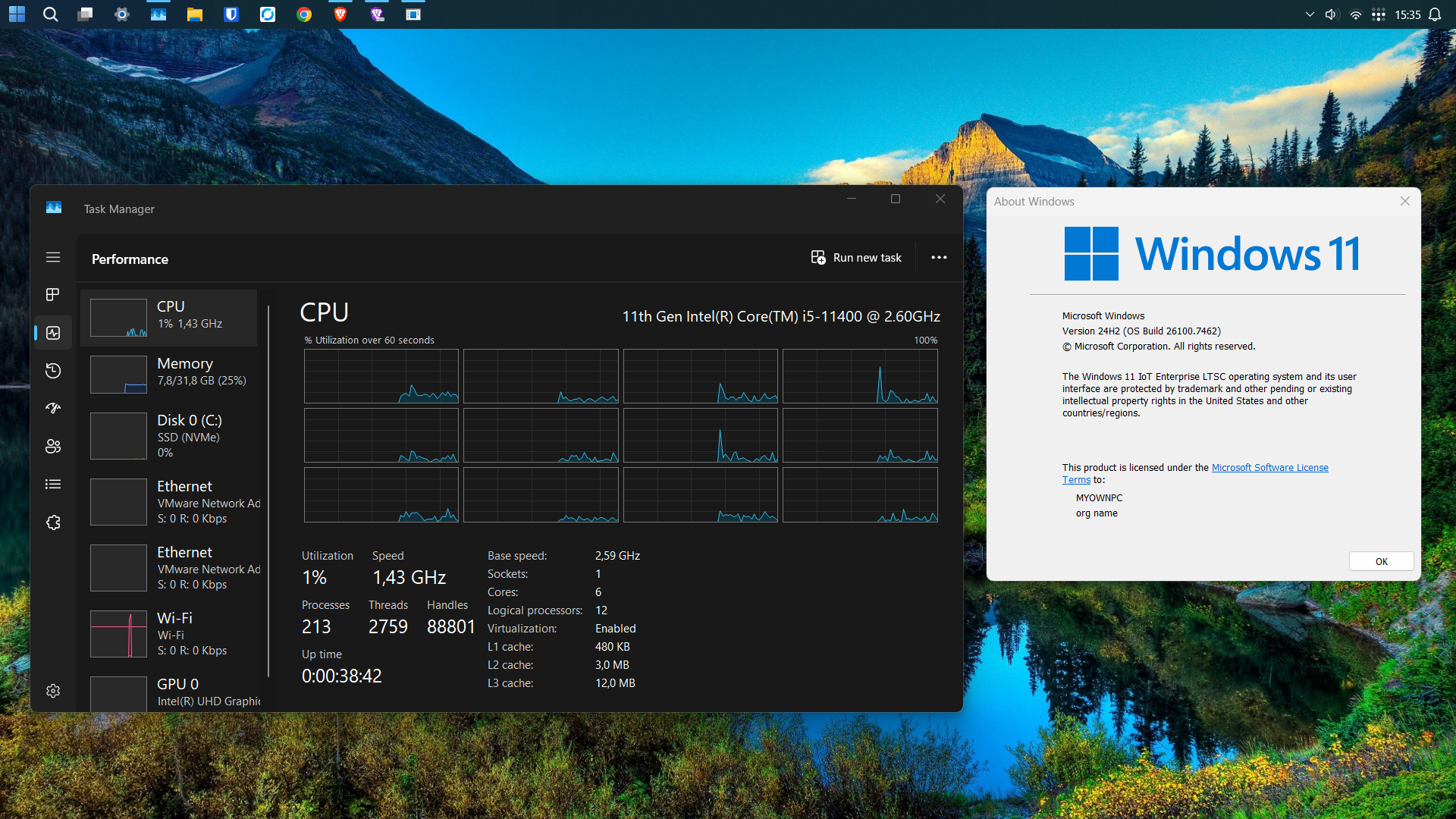Open the taskbar search icon

[x=50, y=14]
